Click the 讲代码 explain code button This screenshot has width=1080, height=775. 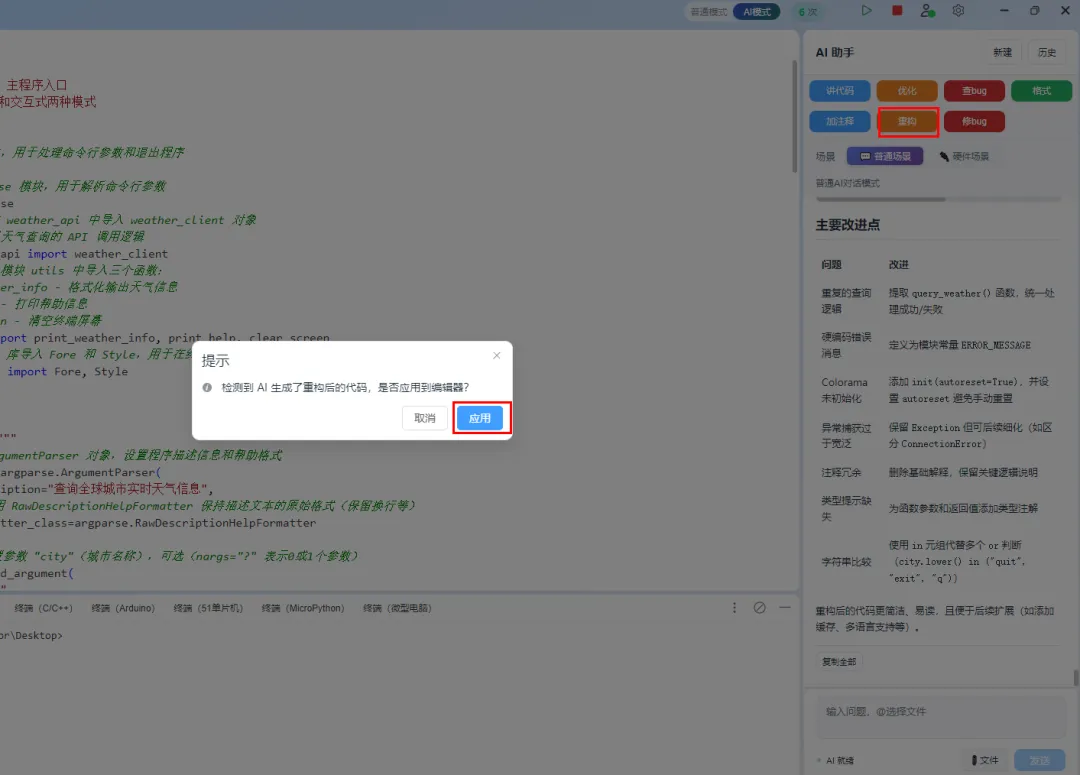tap(840, 90)
